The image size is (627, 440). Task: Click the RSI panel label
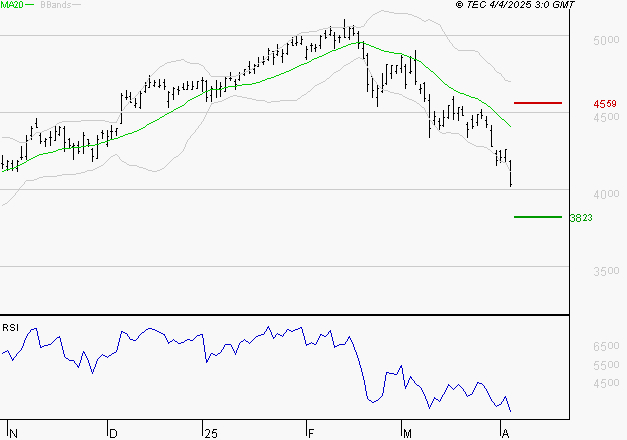pyautogui.click(x=10, y=328)
